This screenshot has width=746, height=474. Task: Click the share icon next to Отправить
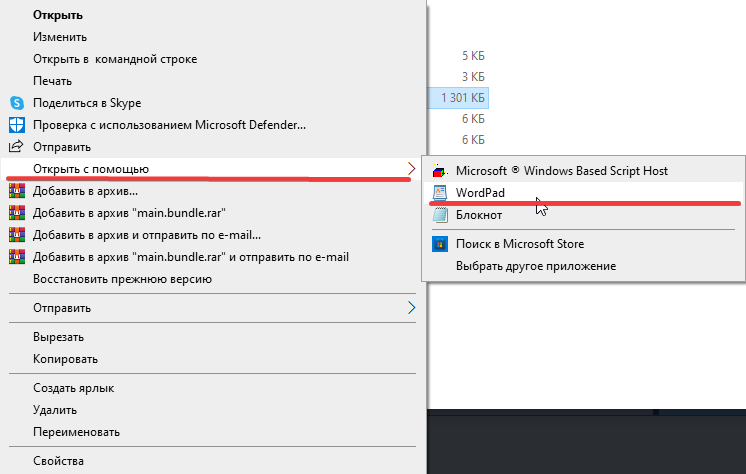click(x=16, y=147)
